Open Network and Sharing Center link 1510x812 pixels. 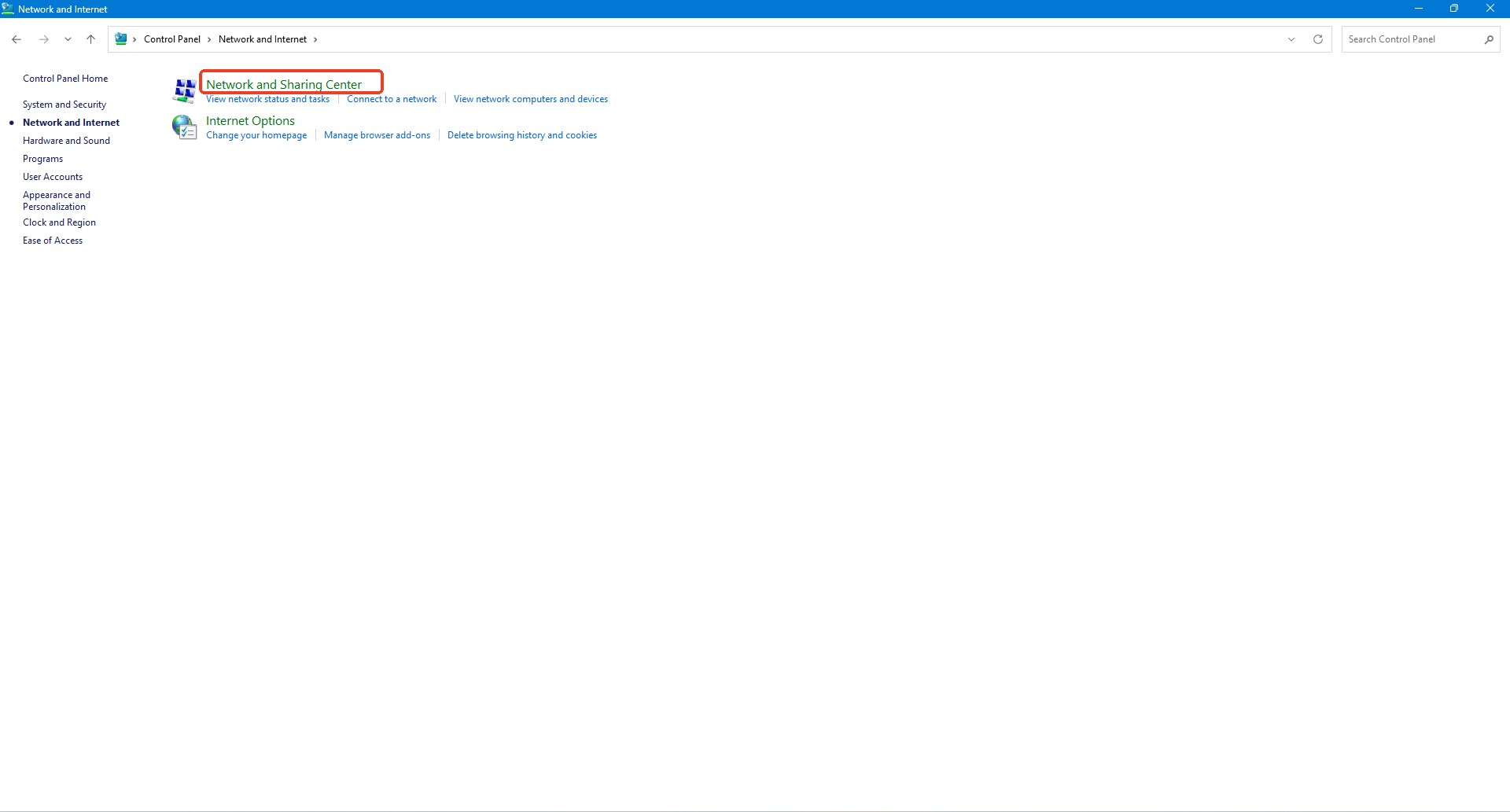click(x=284, y=84)
